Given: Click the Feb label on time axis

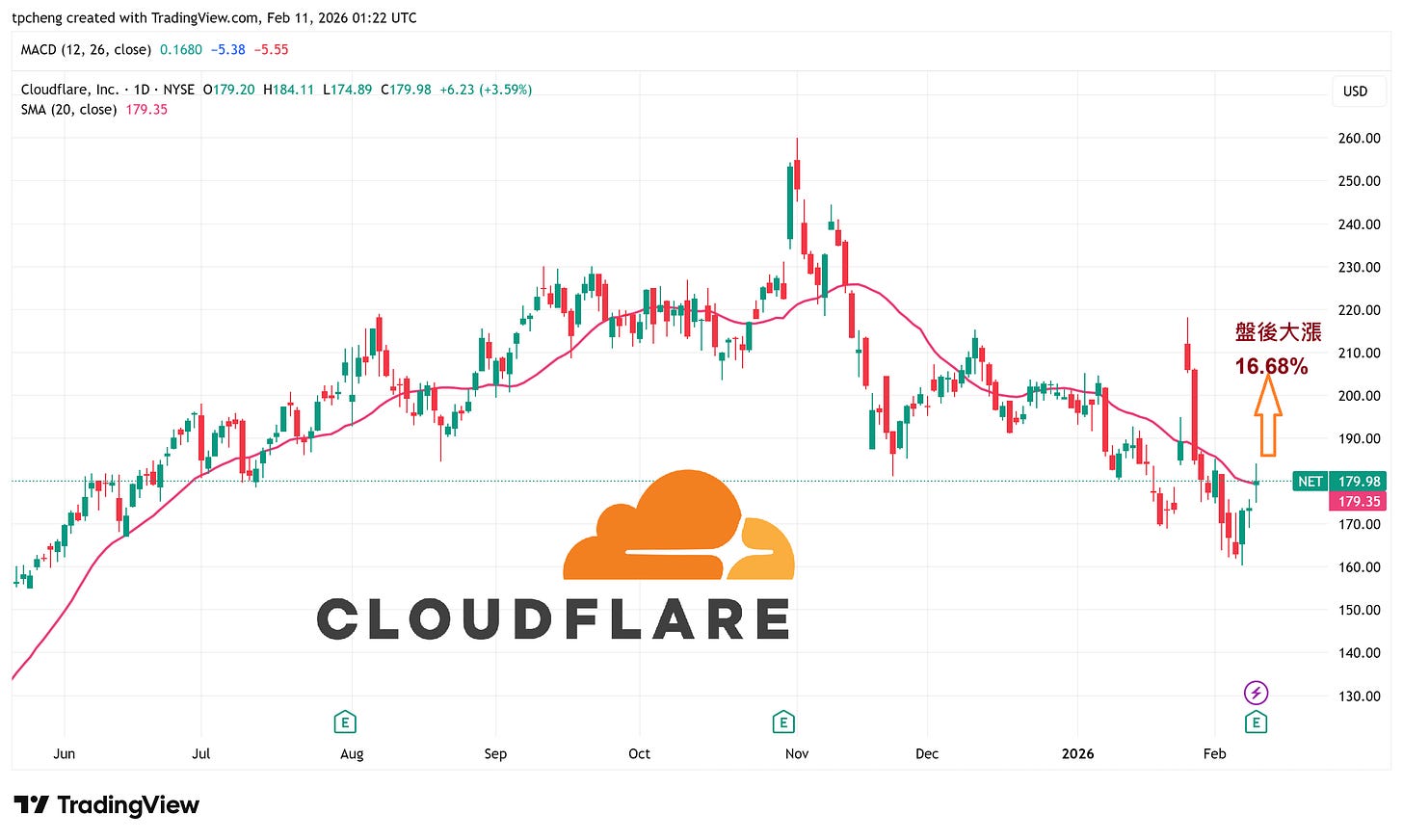Looking at the screenshot, I should 1214,753.
